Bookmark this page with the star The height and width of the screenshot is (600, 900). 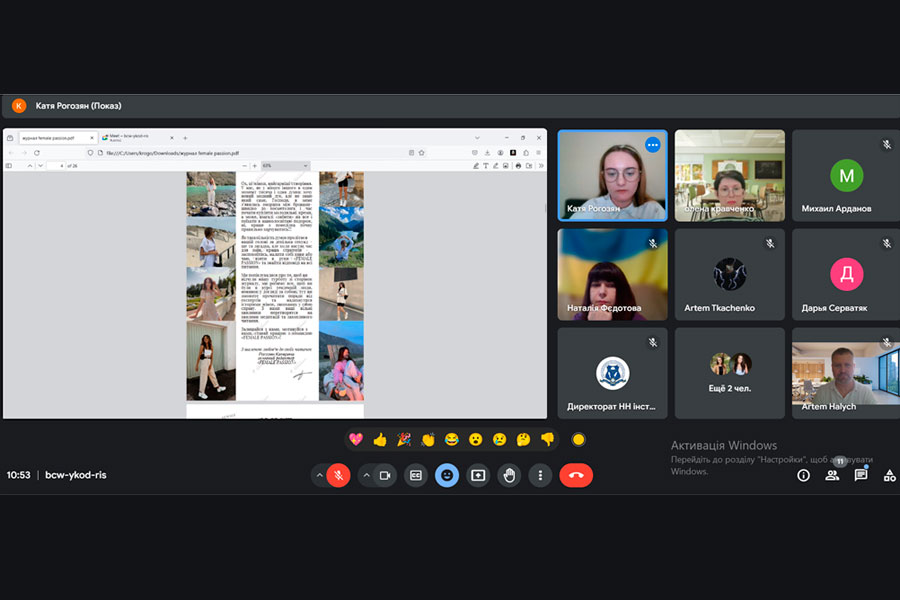(x=421, y=153)
